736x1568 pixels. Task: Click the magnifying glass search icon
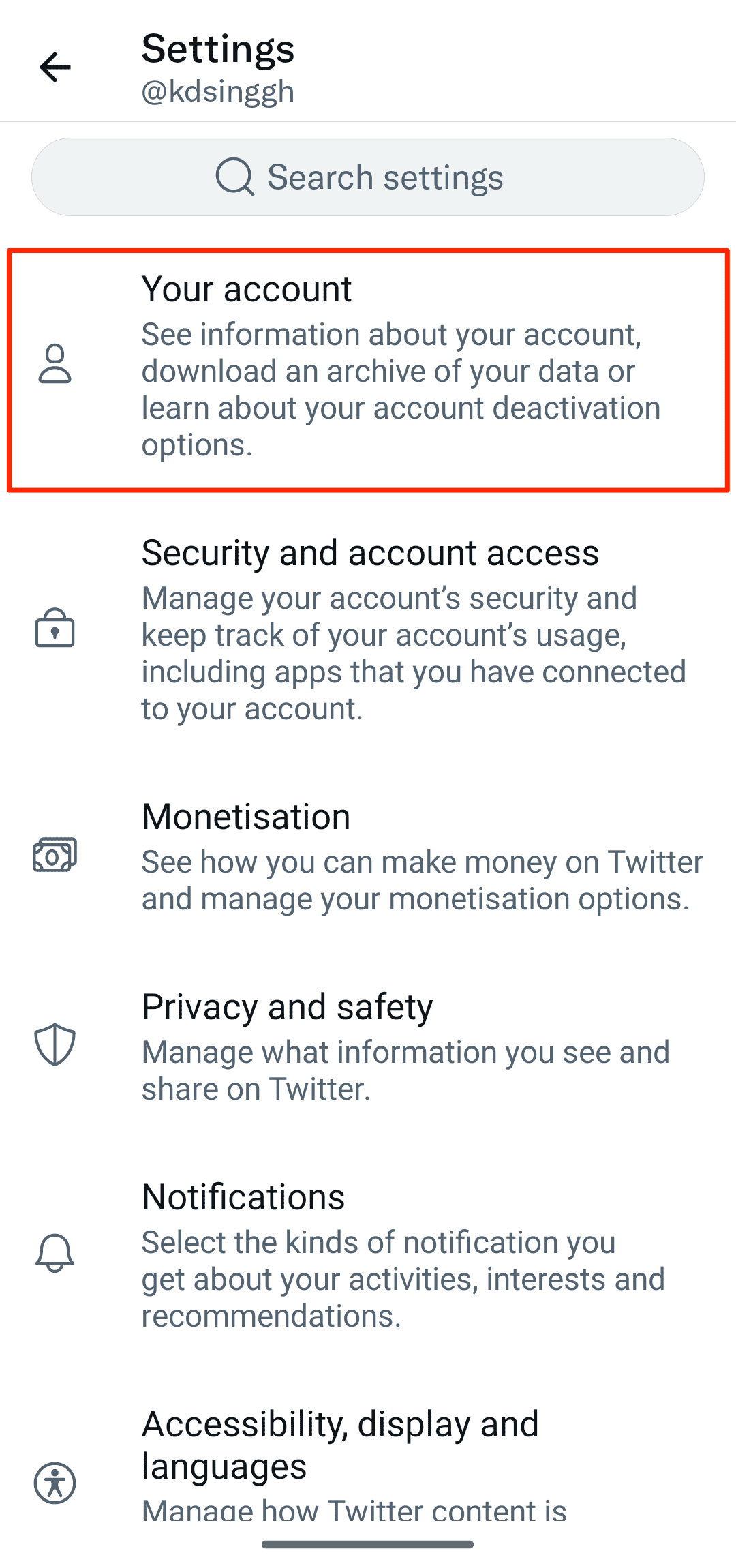(x=234, y=177)
